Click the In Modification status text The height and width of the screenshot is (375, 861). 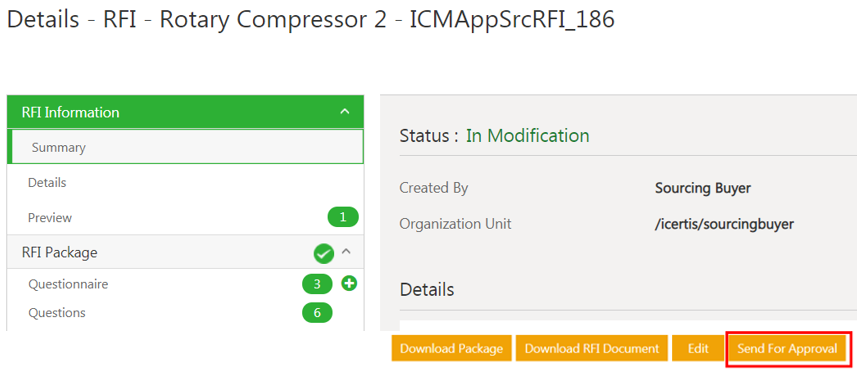click(x=528, y=135)
